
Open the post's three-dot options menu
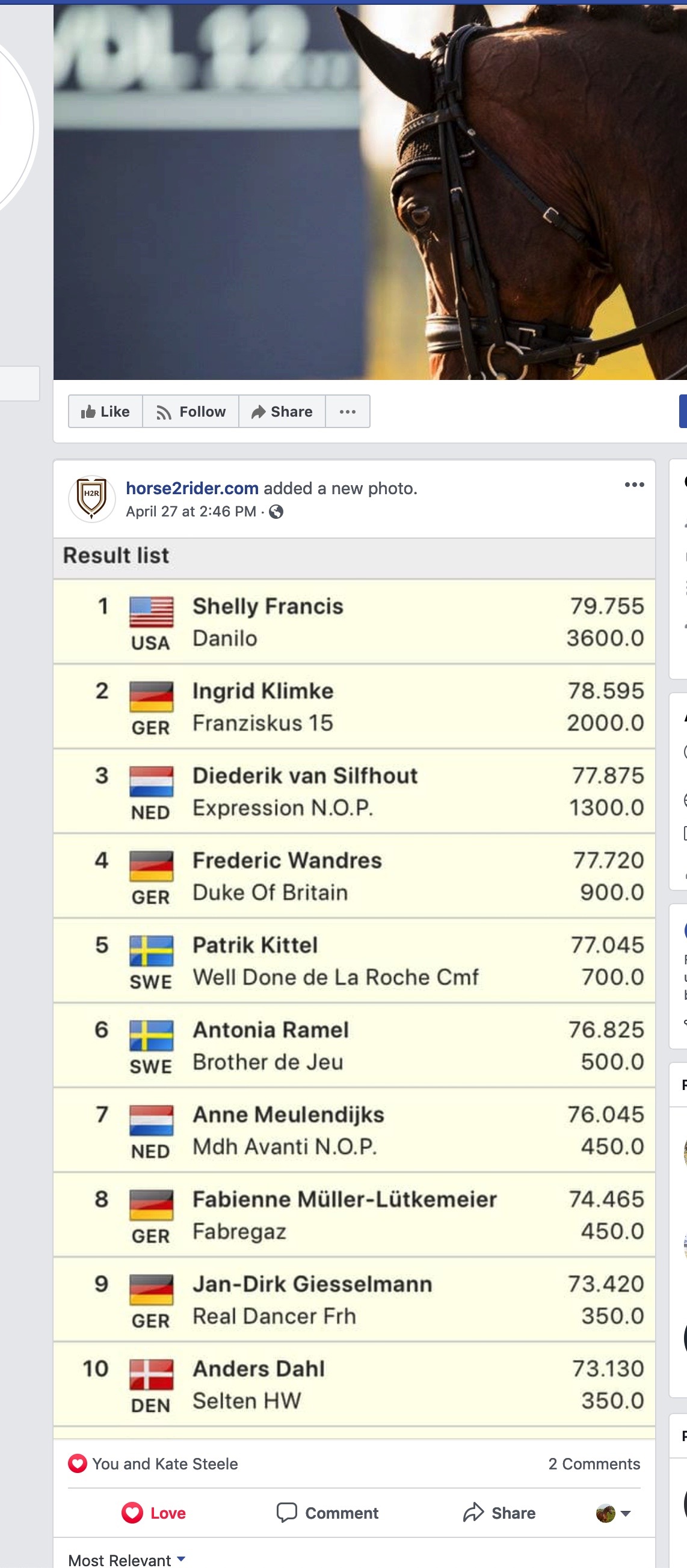click(x=634, y=485)
